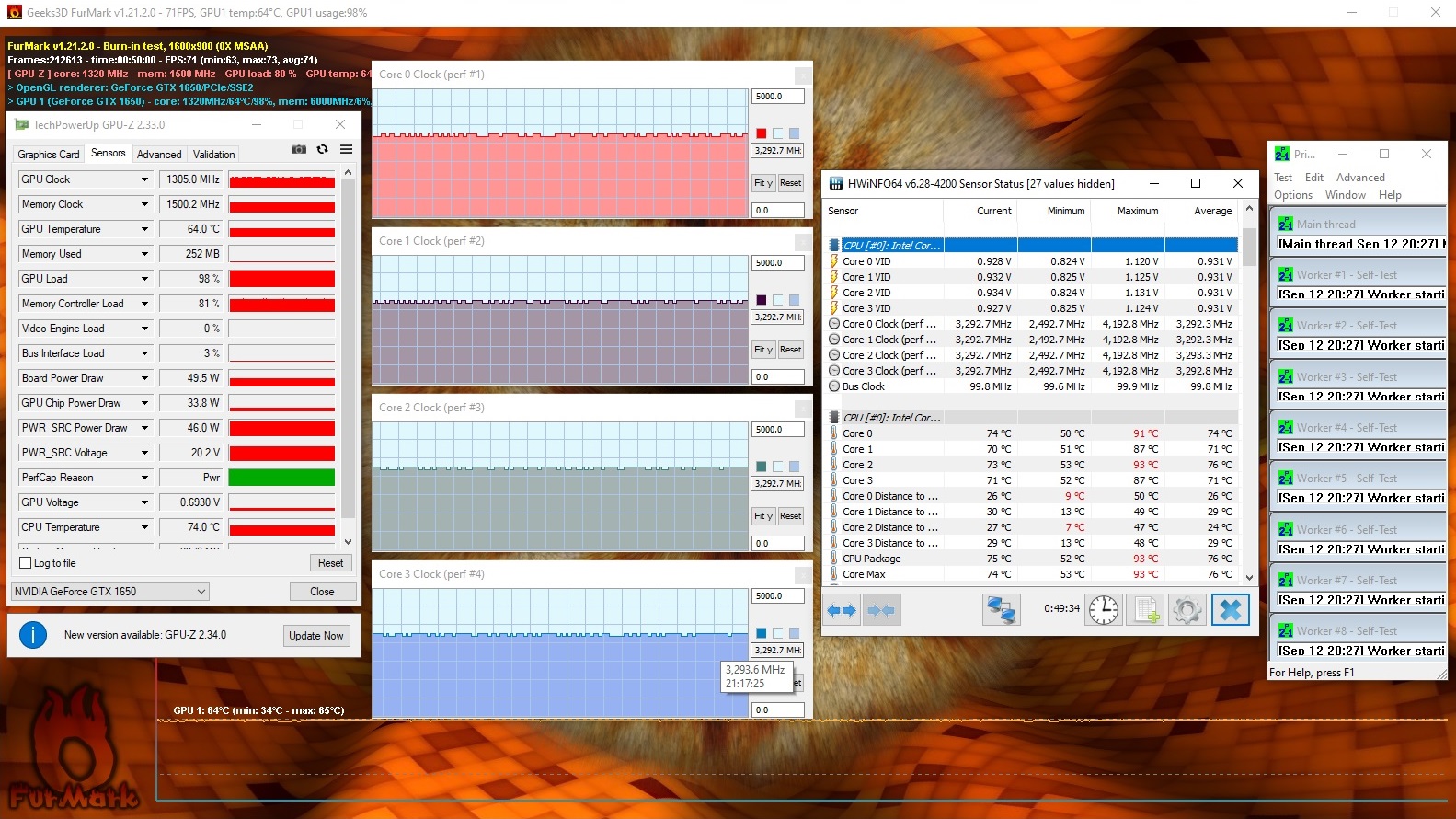Click Core 1 graph minimum value field 0.0
This screenshot has height=819, width=1456.
[x=778, y=377]
